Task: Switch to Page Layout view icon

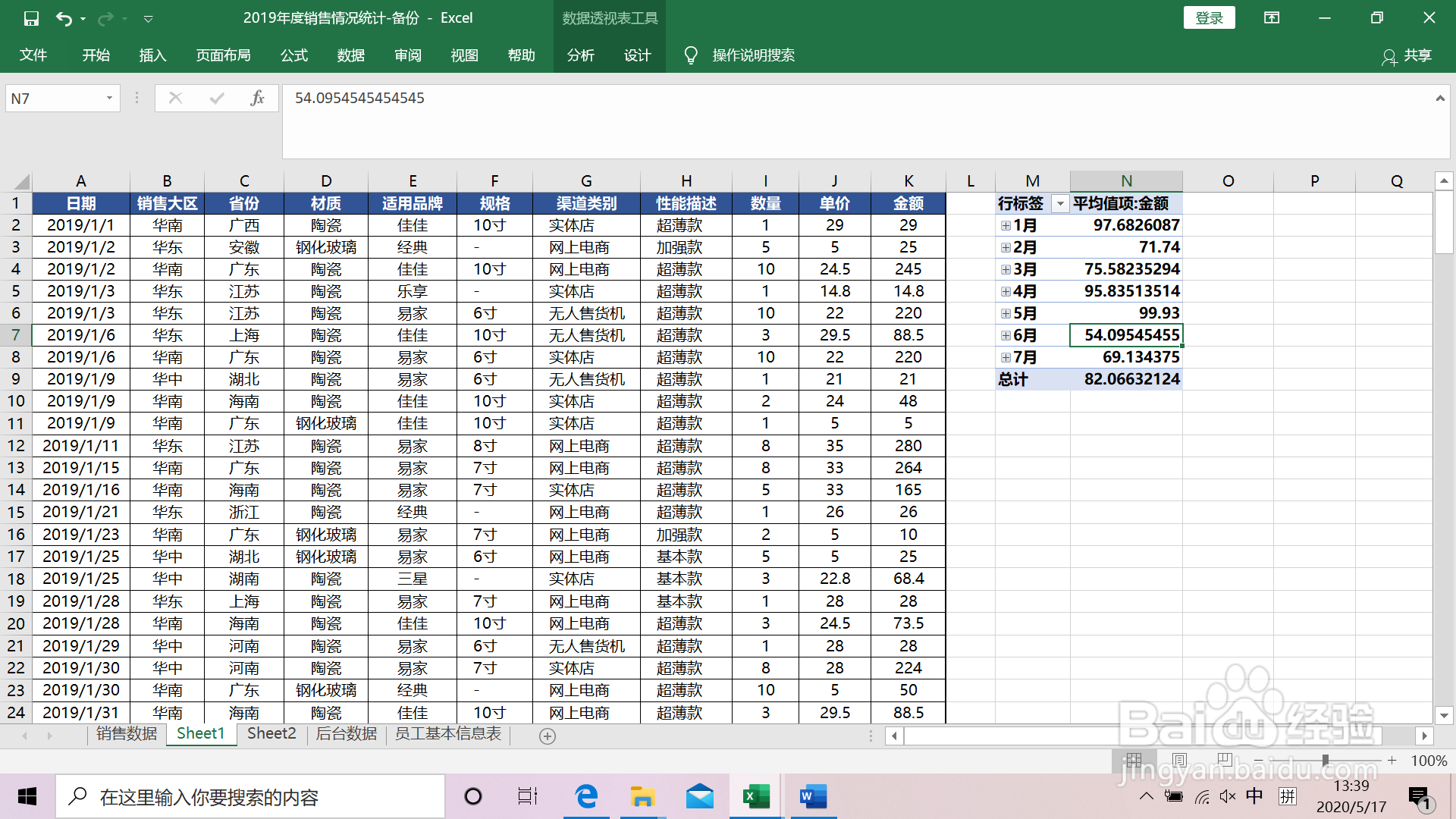Action: click(x=1179, y=760)
